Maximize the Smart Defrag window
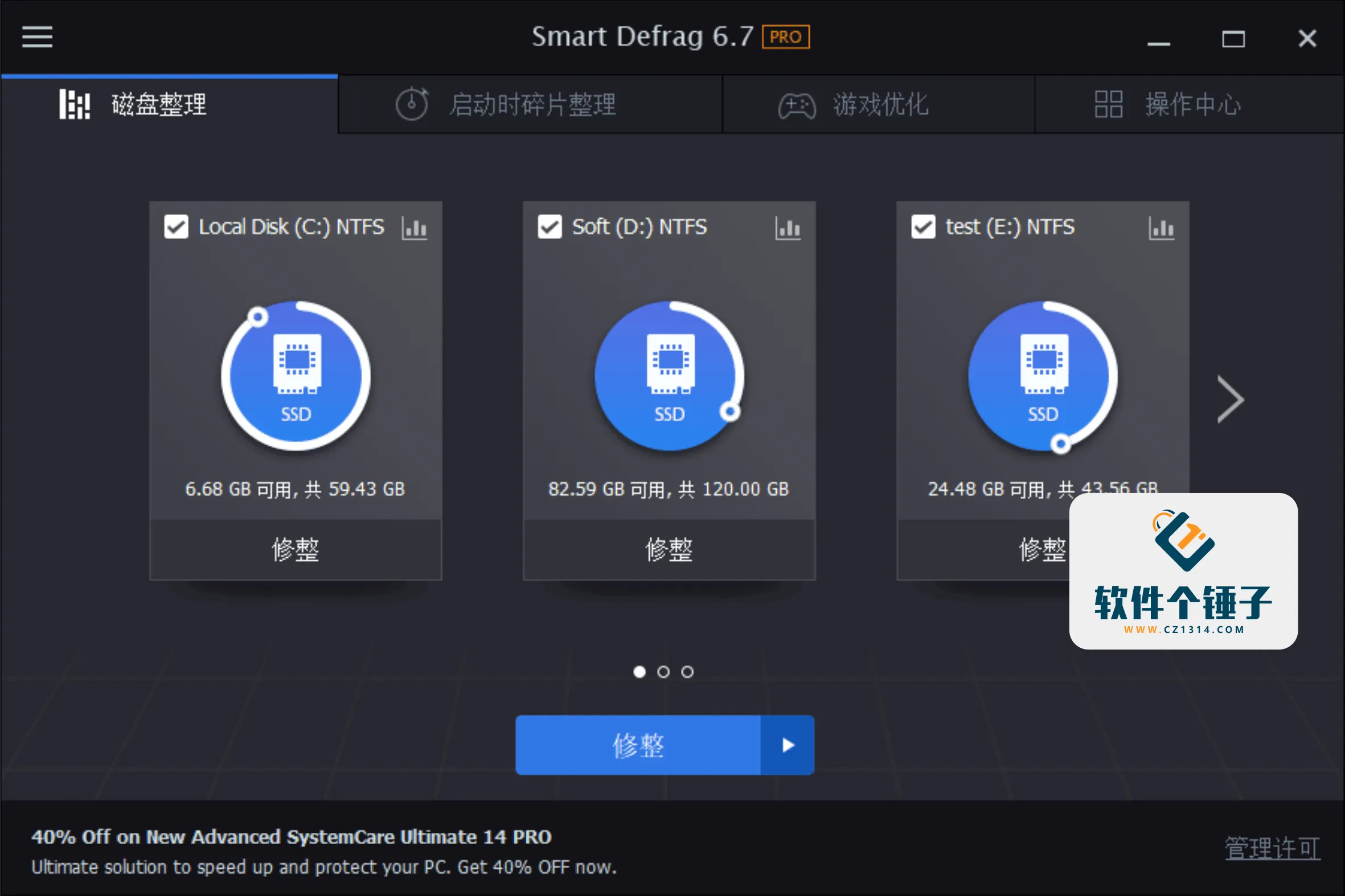1345x896 pixels. 1233,39
